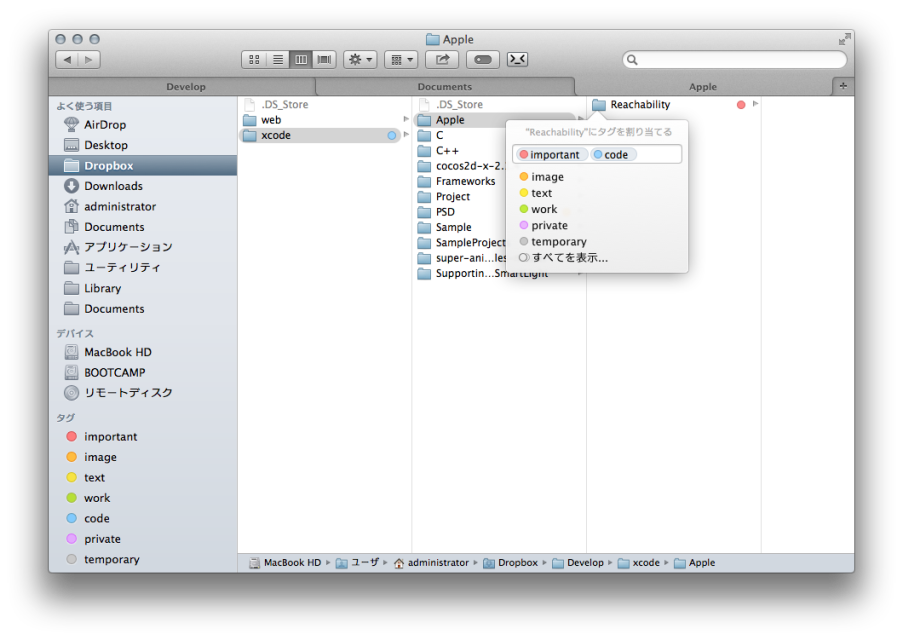
Task: Open the Arrange items dropdown
Action: pyautogui.click(x=401, y=60)
